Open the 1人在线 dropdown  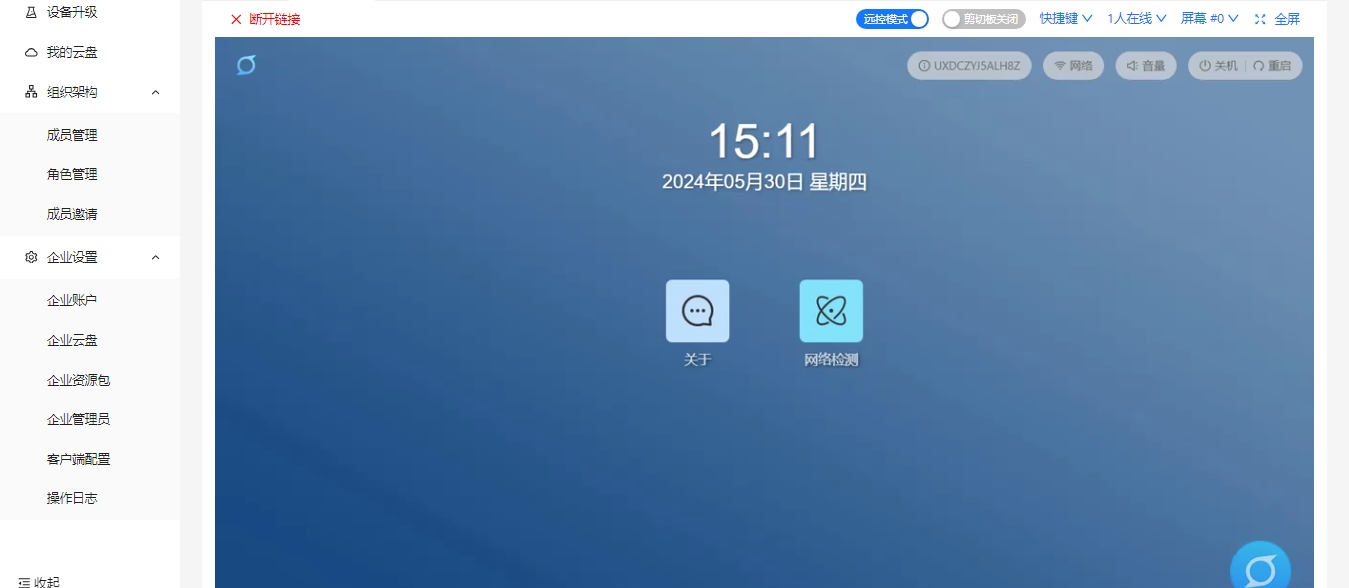click(1137, 19)
